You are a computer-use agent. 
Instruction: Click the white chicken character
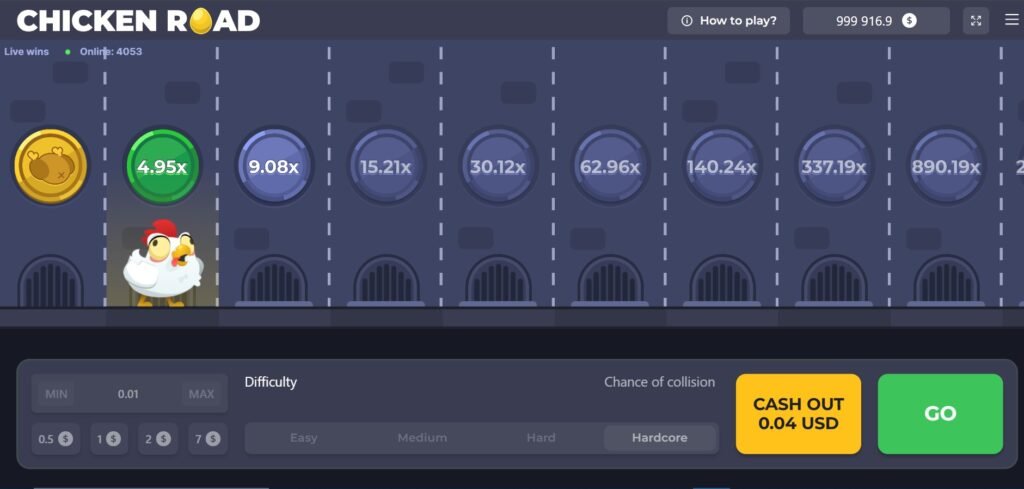point(163,262)
